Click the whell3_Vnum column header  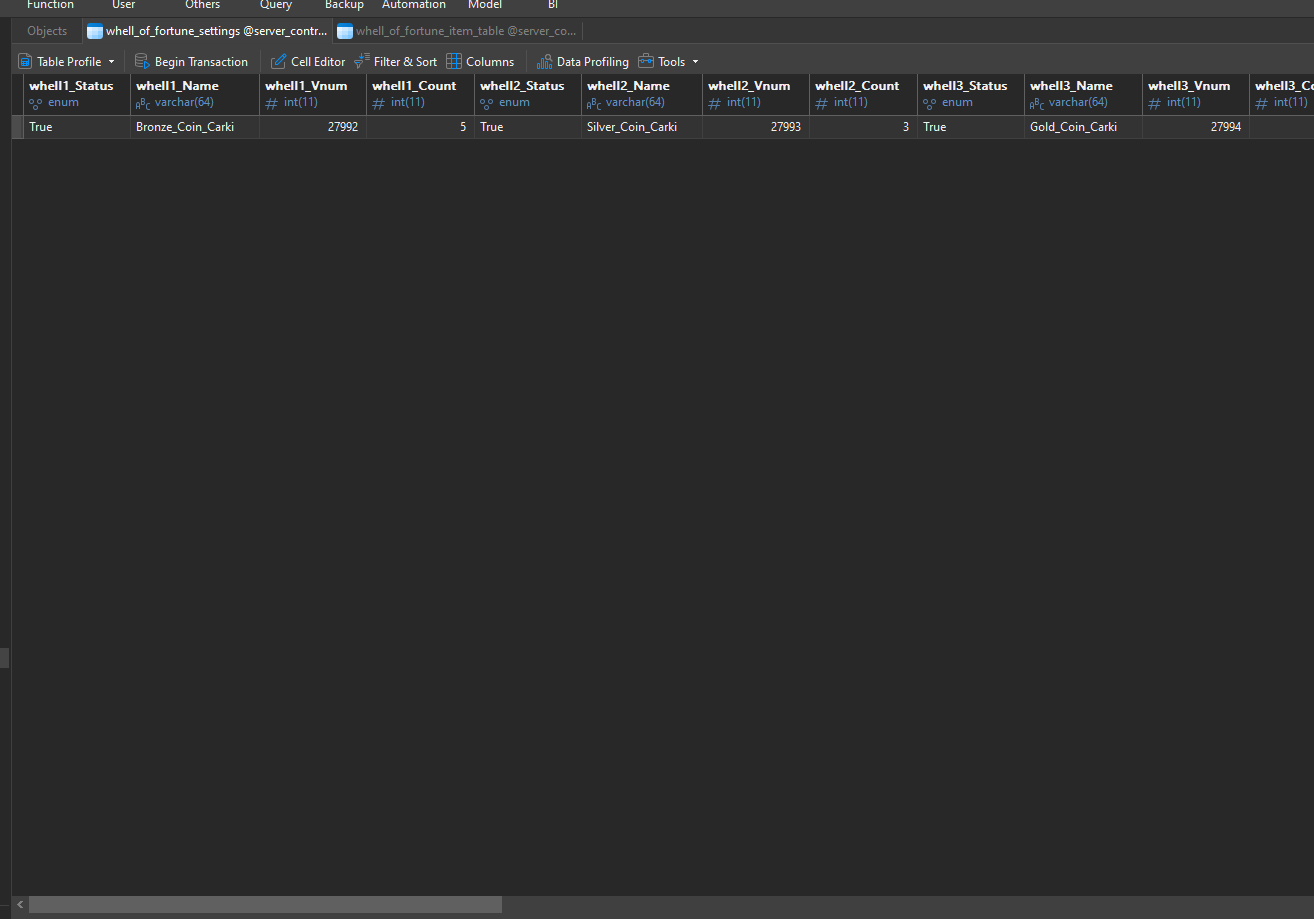click(1196, 94)
